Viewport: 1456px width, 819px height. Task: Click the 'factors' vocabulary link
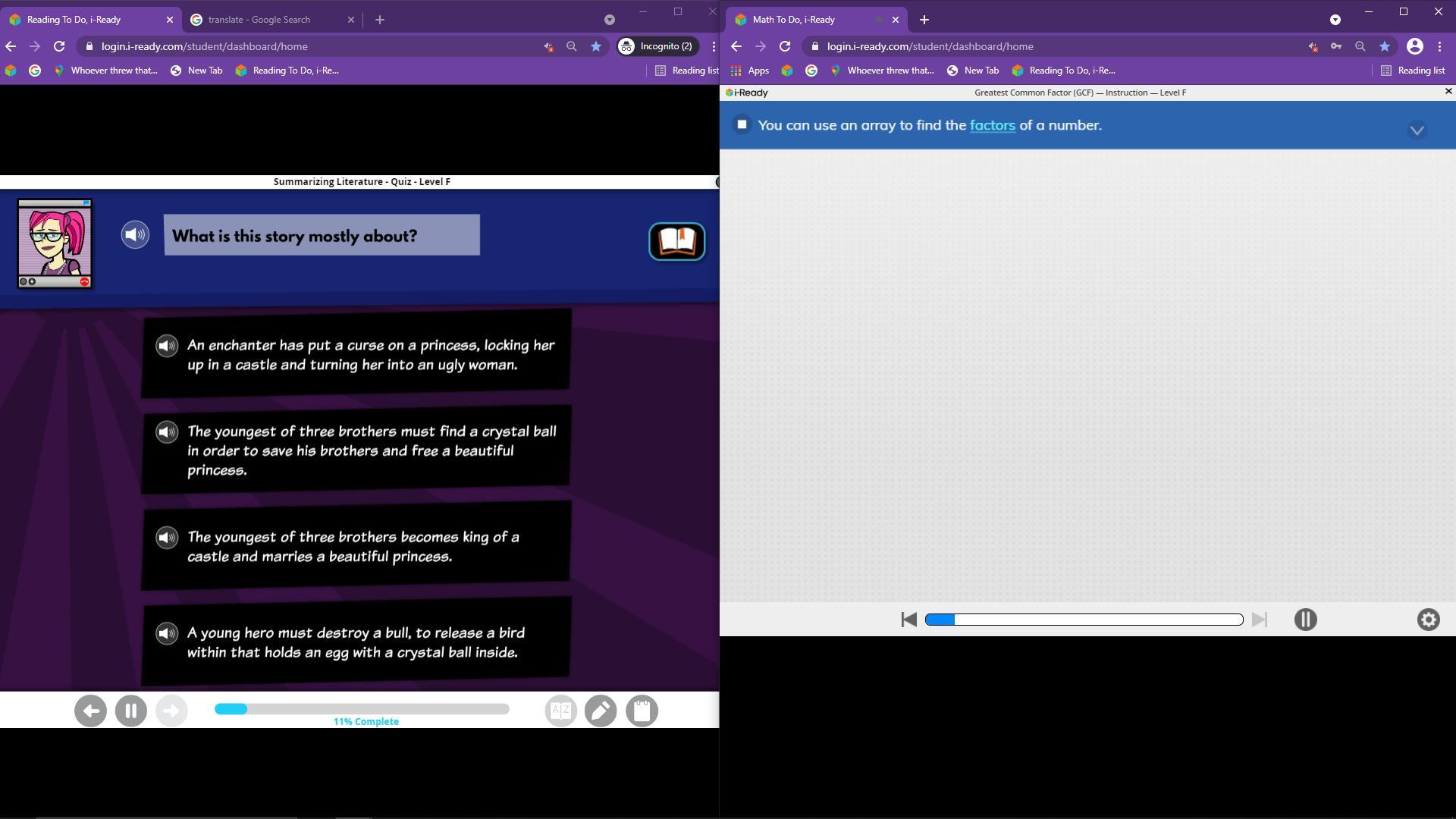tap(992, 125)
